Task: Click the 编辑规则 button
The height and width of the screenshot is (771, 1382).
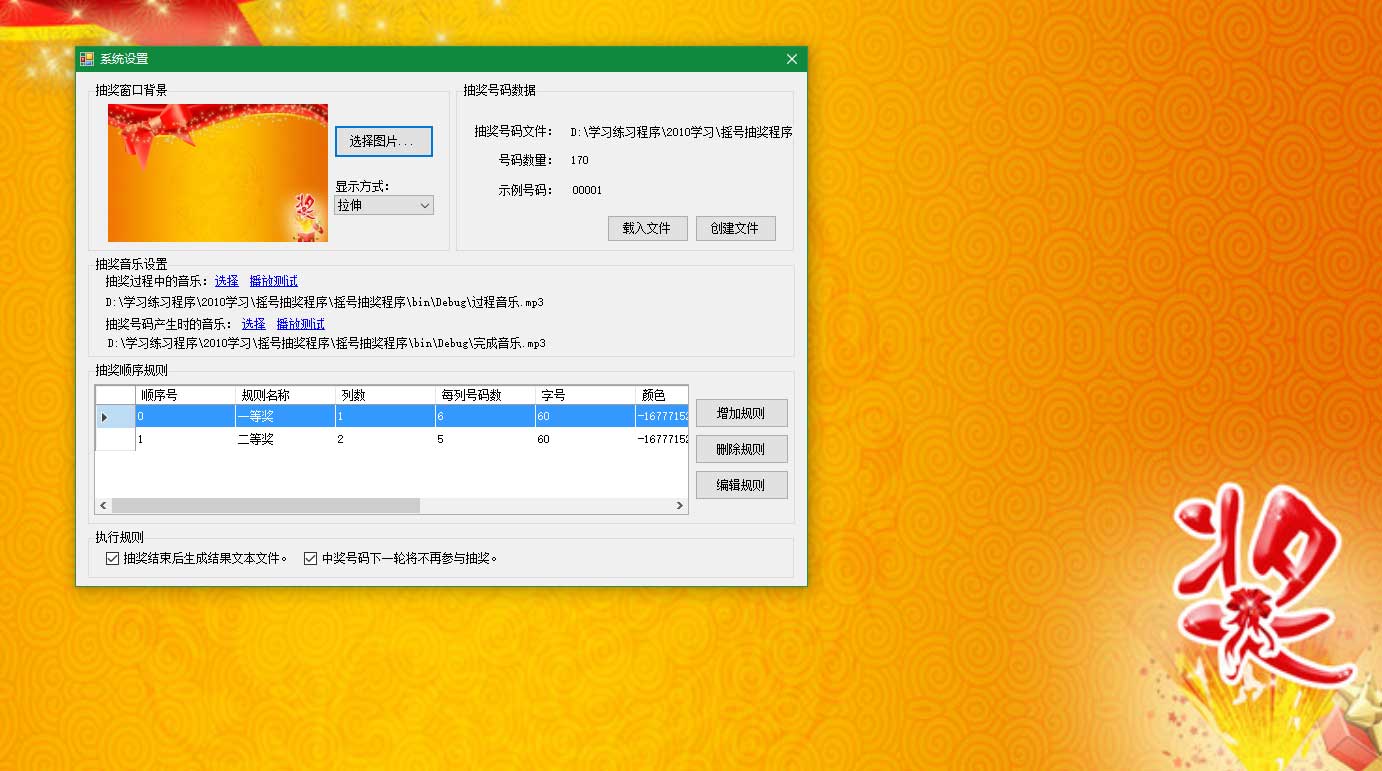Action: coord(741,484)
